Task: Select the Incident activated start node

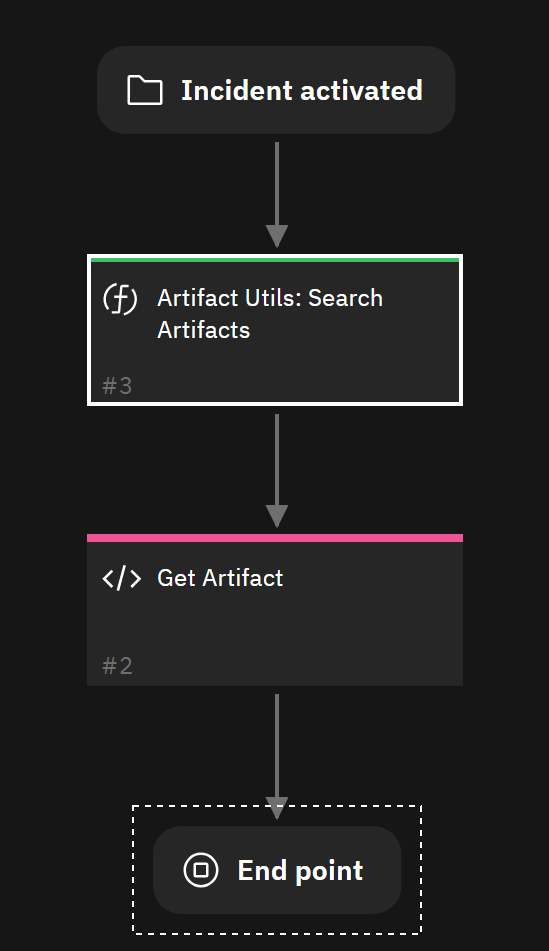Action: [x=276, y=90]
